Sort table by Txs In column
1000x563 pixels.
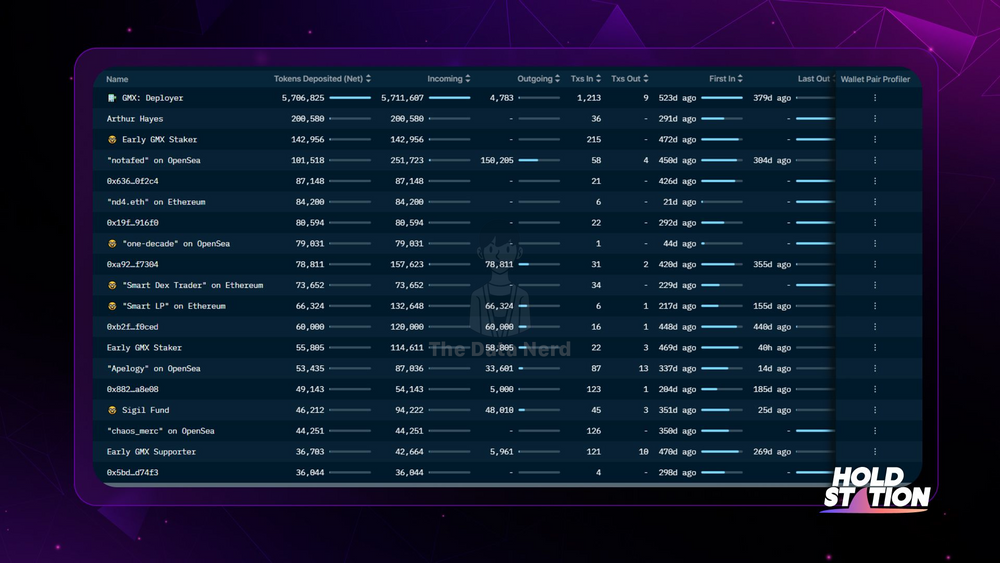click(585, 78)
